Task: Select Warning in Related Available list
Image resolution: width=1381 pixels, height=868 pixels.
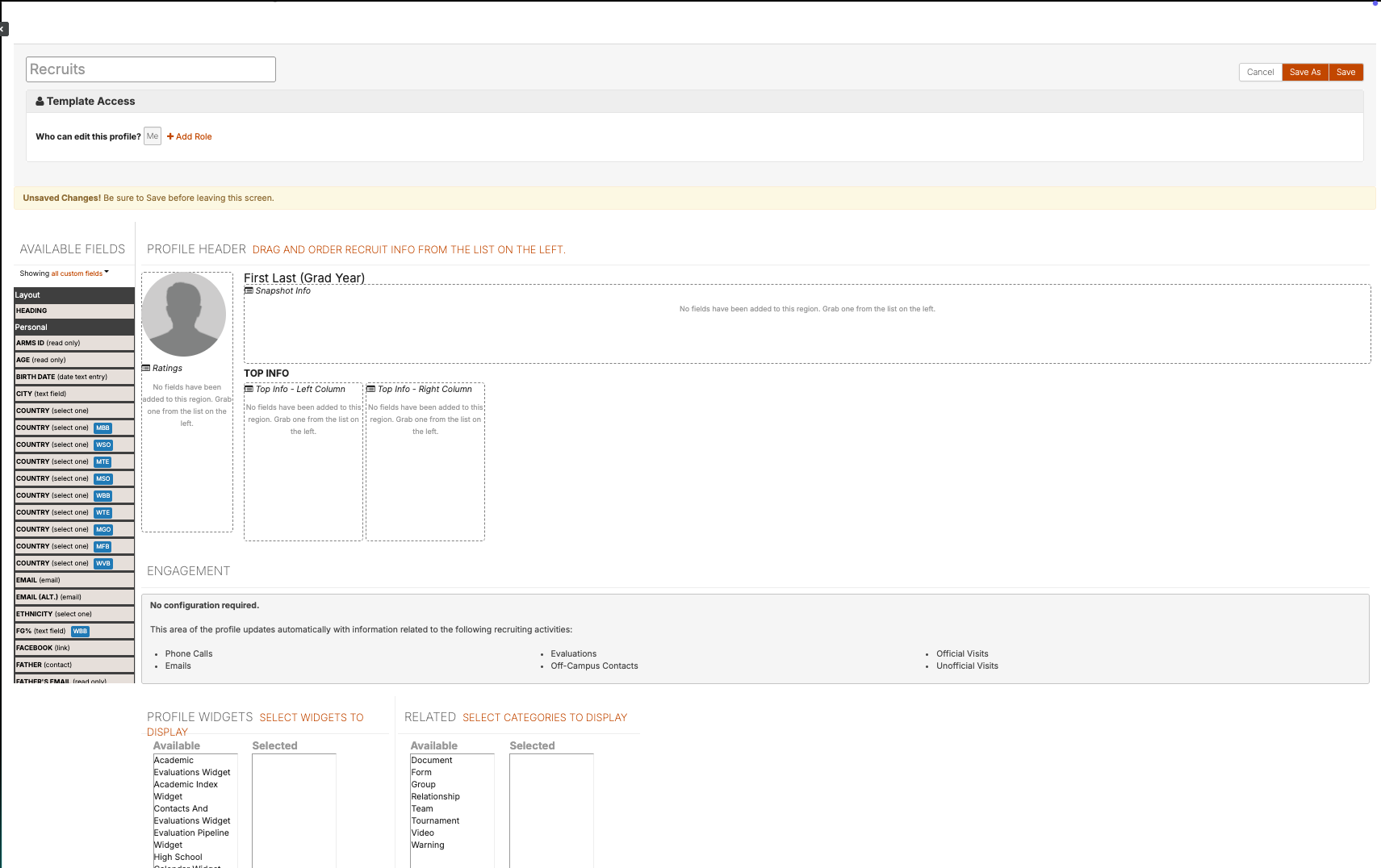Action: (x=452, y=845)
